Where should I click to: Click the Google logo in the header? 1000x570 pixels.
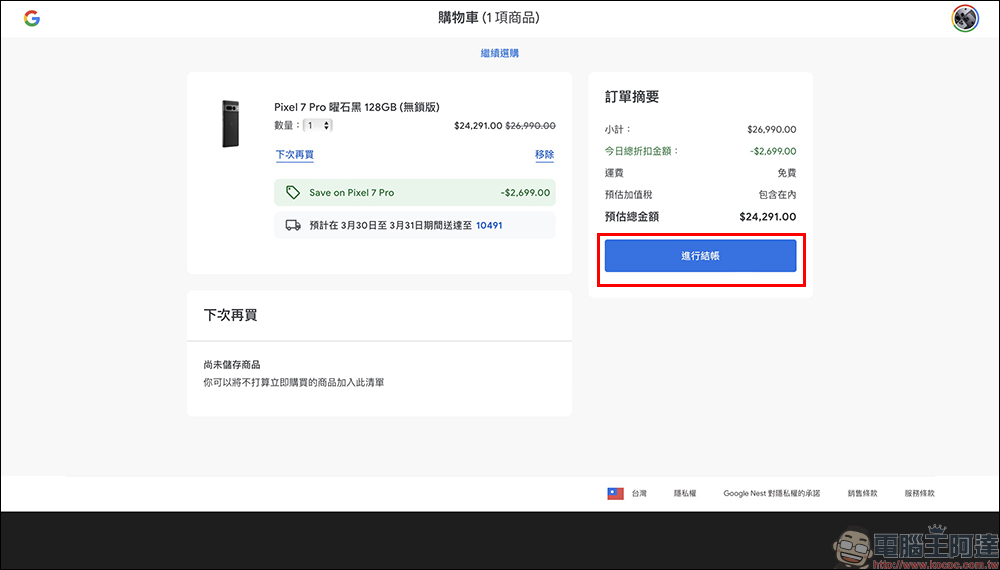coord(32,18)
